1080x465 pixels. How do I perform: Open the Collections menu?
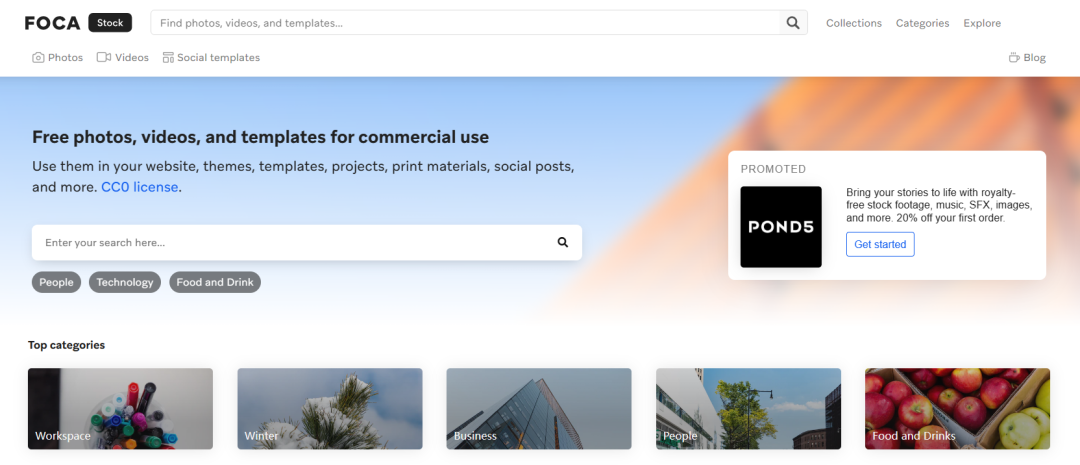point(853,23)
